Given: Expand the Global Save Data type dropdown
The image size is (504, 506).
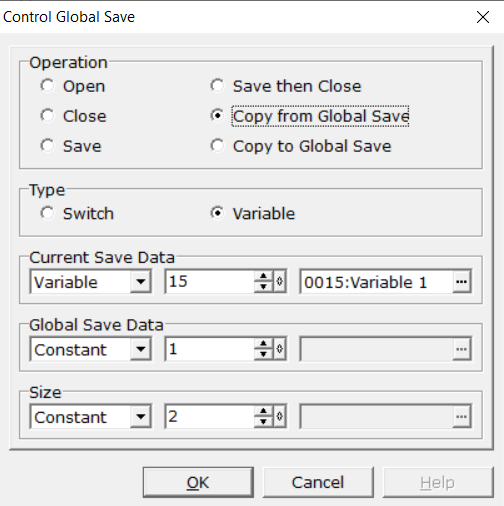Looking at the screenshot, I should [x=140, y=349].
